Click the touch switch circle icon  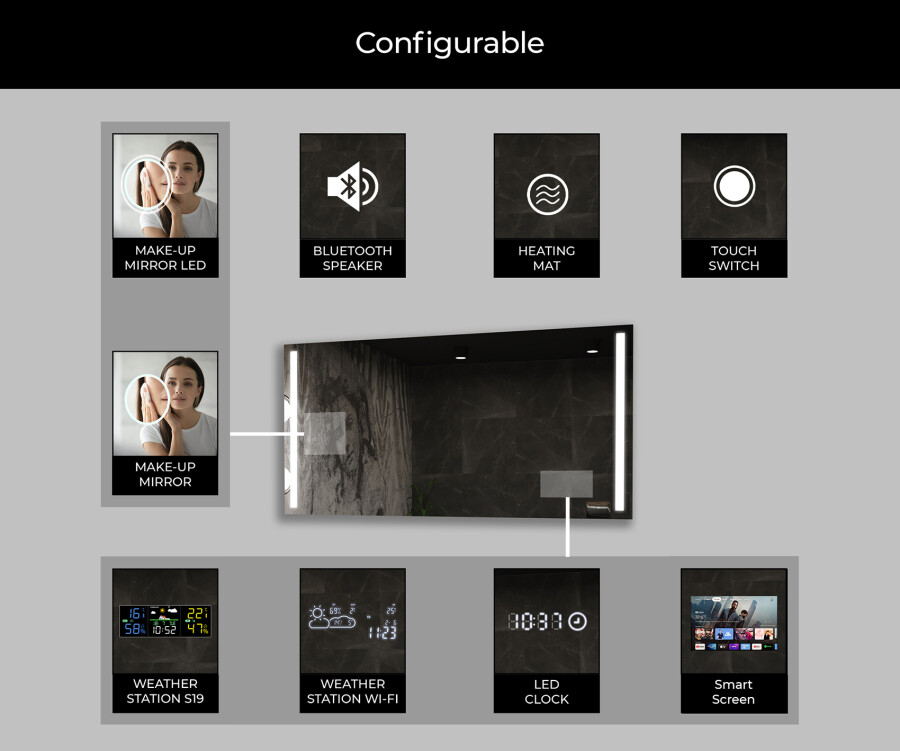(734, 186)
